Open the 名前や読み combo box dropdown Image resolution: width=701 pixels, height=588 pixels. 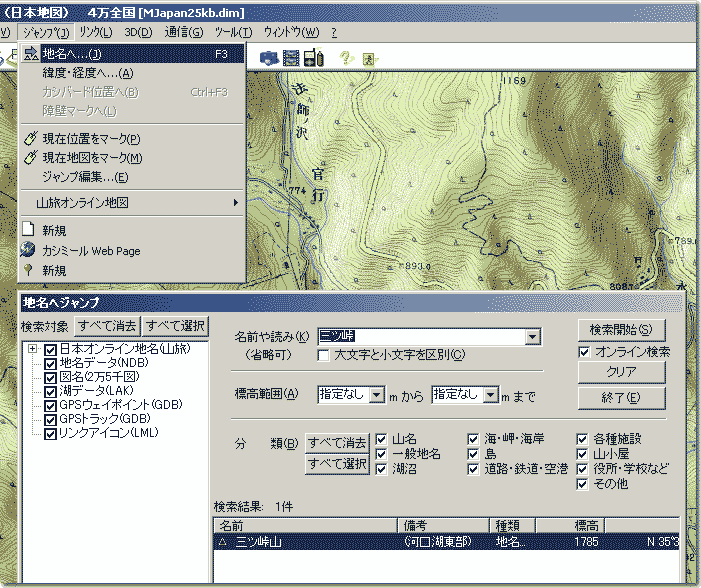532,337
